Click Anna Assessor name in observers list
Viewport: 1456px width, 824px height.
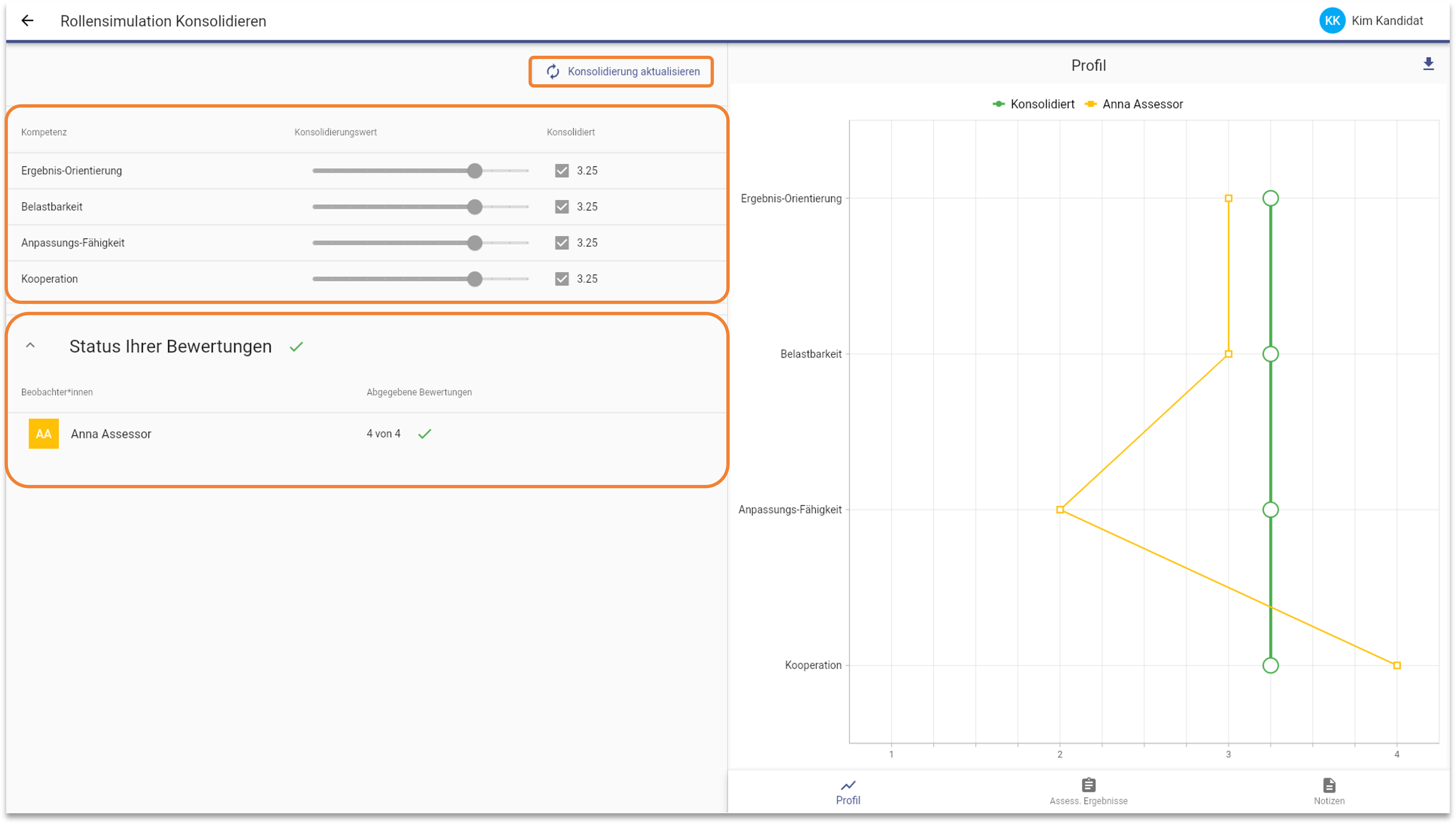pyautogui.click(x=111, y=434)
